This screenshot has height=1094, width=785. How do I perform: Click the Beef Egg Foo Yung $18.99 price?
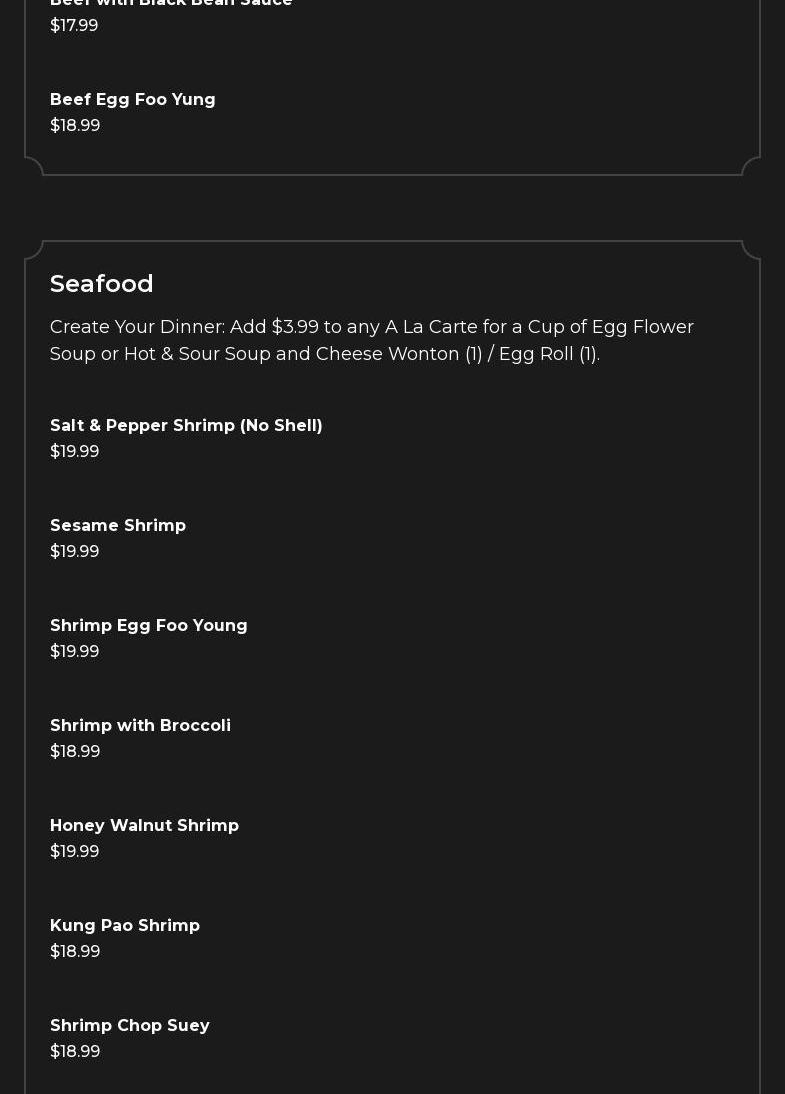pyautogui.click(x=75, y=125)
